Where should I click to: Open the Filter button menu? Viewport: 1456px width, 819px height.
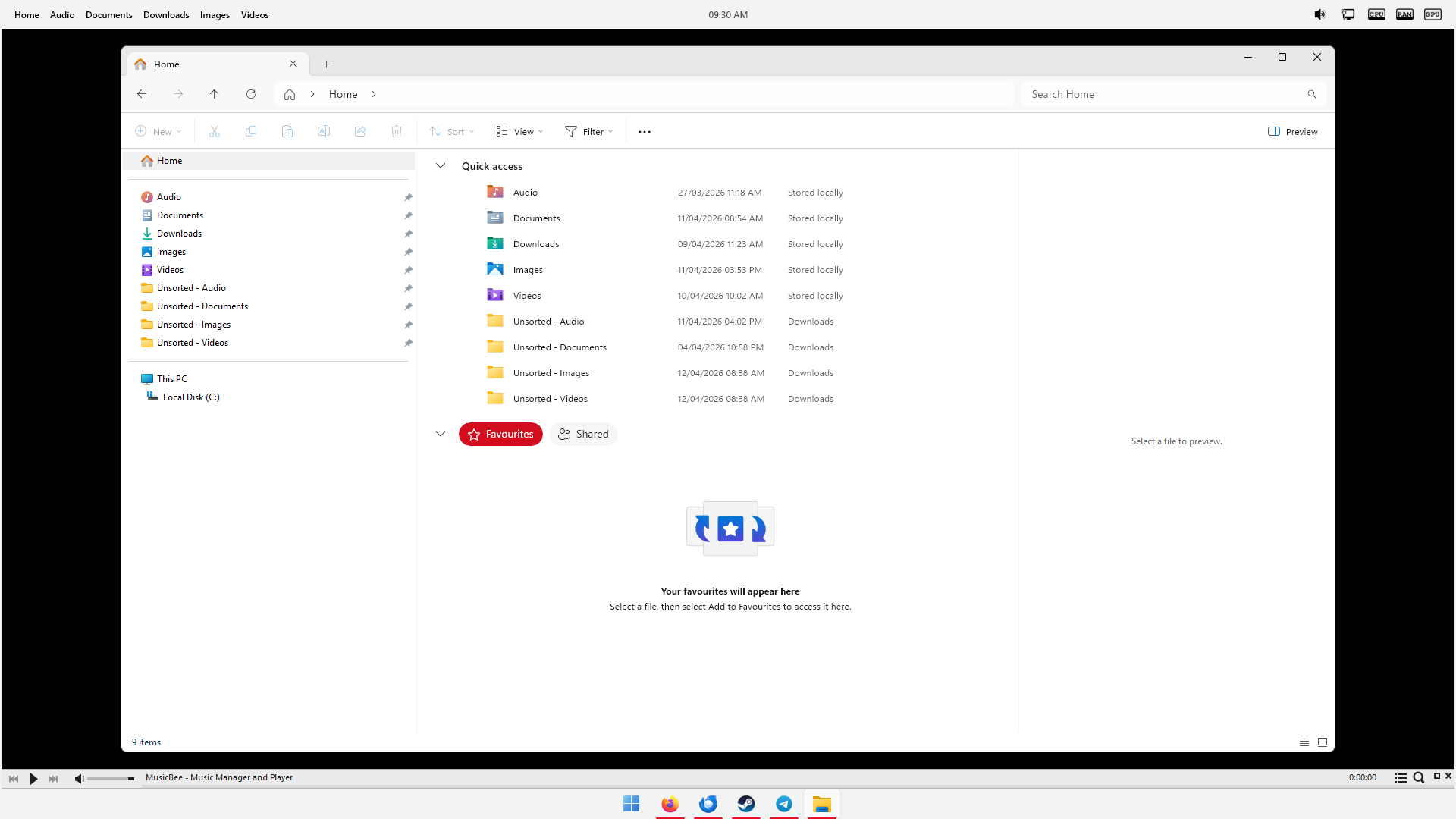tap(589, 132)
